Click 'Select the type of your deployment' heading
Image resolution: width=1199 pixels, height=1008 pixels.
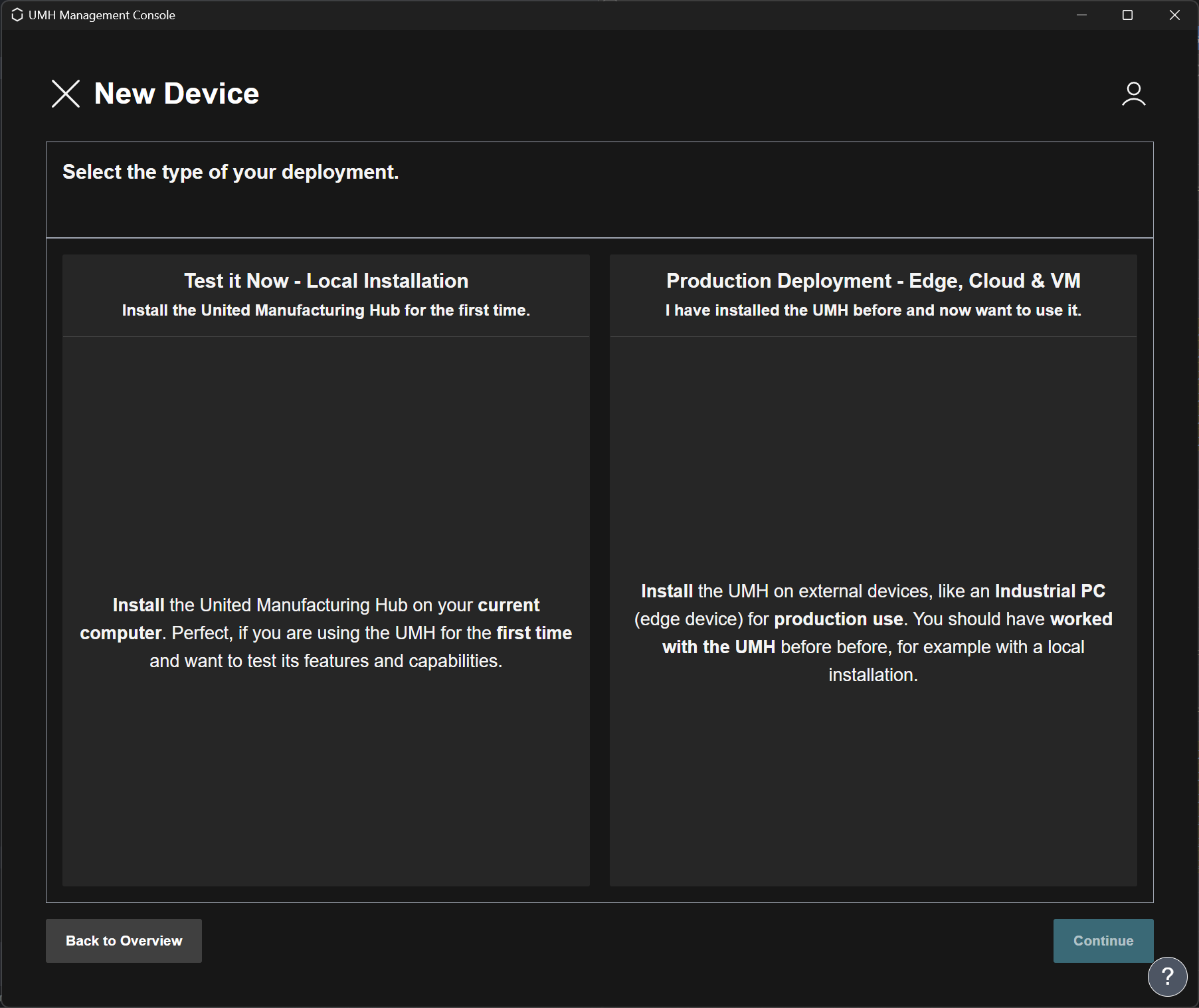click(x=231, y=172)
